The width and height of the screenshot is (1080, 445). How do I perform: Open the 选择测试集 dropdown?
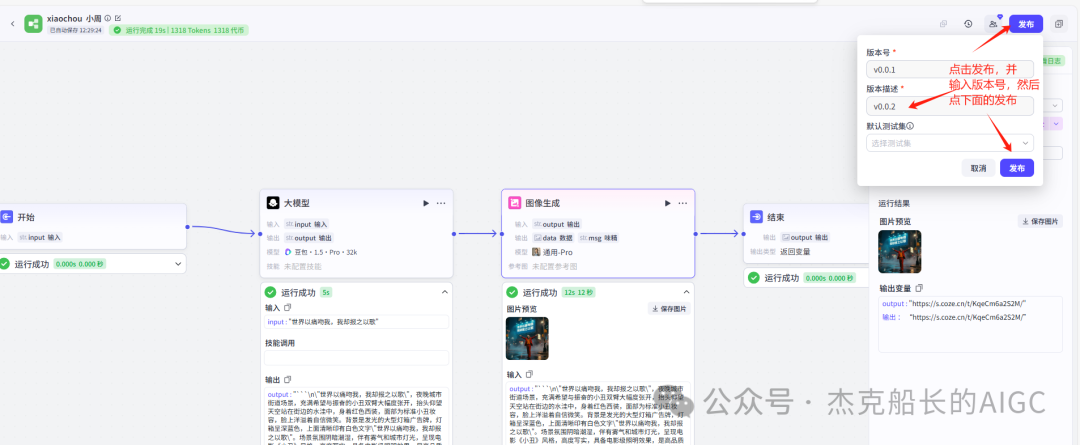coord(950,143)
